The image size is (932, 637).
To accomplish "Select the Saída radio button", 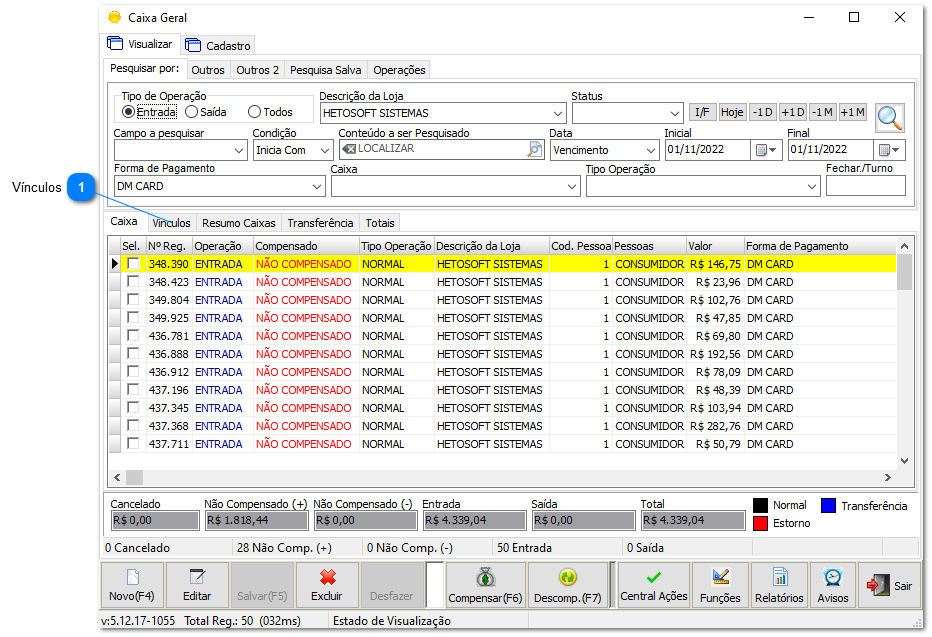I will click(x=191, y=112).
